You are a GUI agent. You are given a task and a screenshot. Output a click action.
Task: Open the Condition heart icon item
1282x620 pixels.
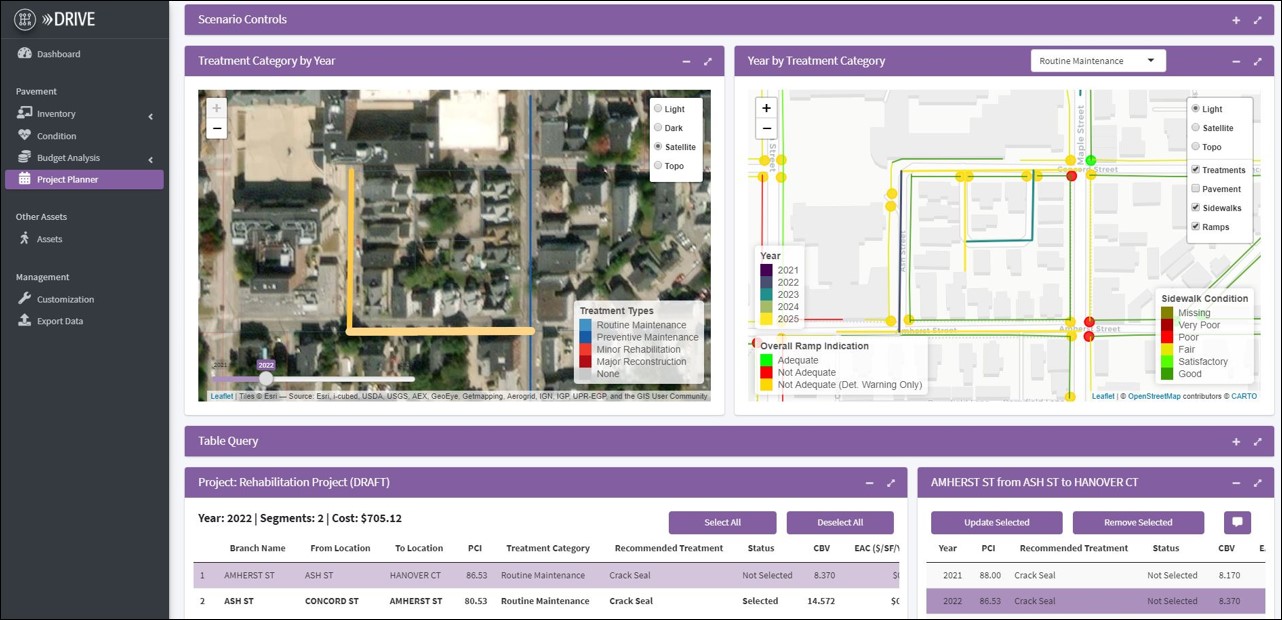click(x=25, y=136)
